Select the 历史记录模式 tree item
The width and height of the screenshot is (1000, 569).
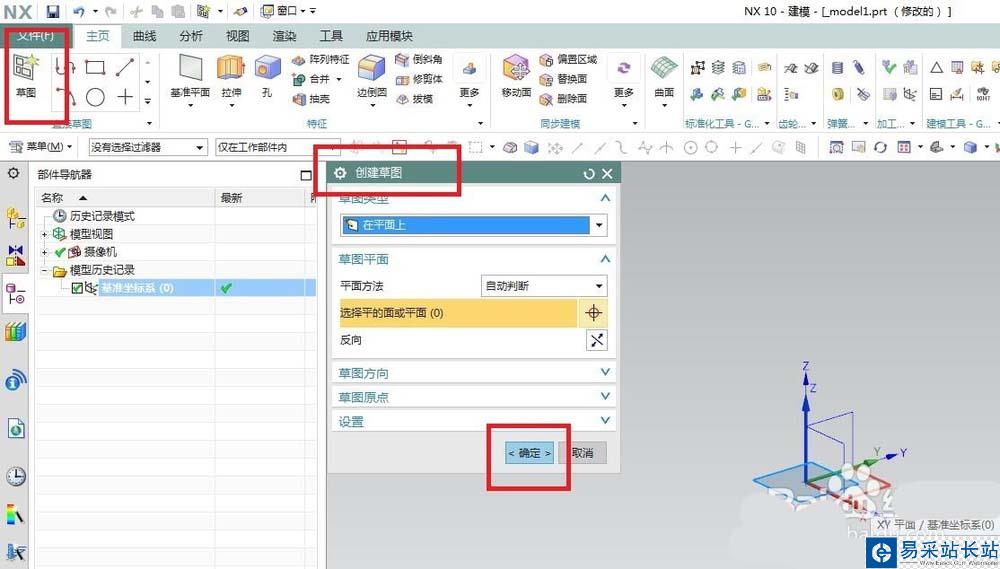tap(102, 216)
